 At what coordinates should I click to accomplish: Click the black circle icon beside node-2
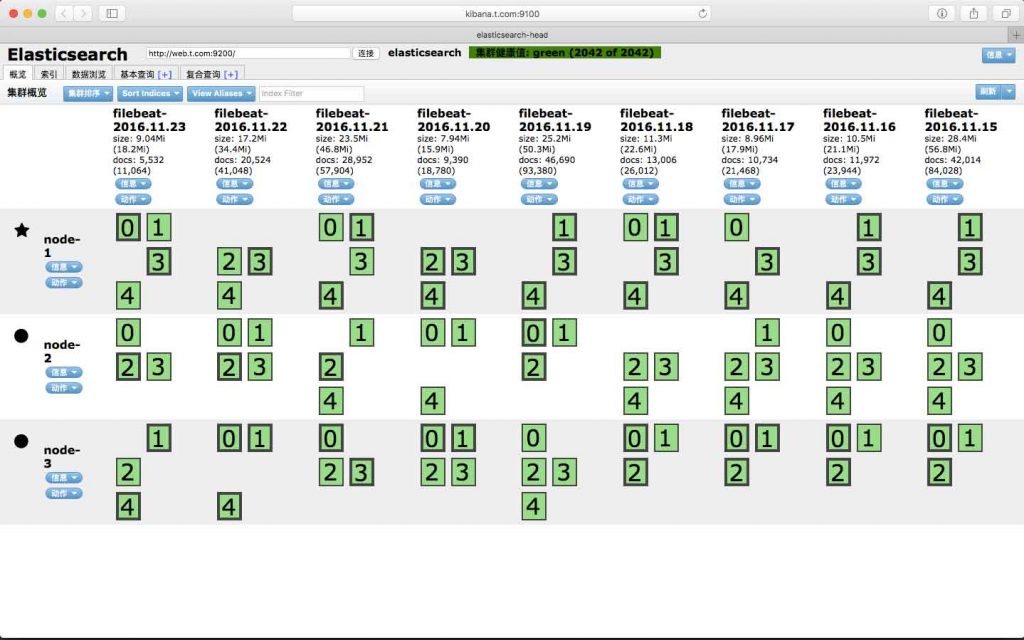click(21, 336)
